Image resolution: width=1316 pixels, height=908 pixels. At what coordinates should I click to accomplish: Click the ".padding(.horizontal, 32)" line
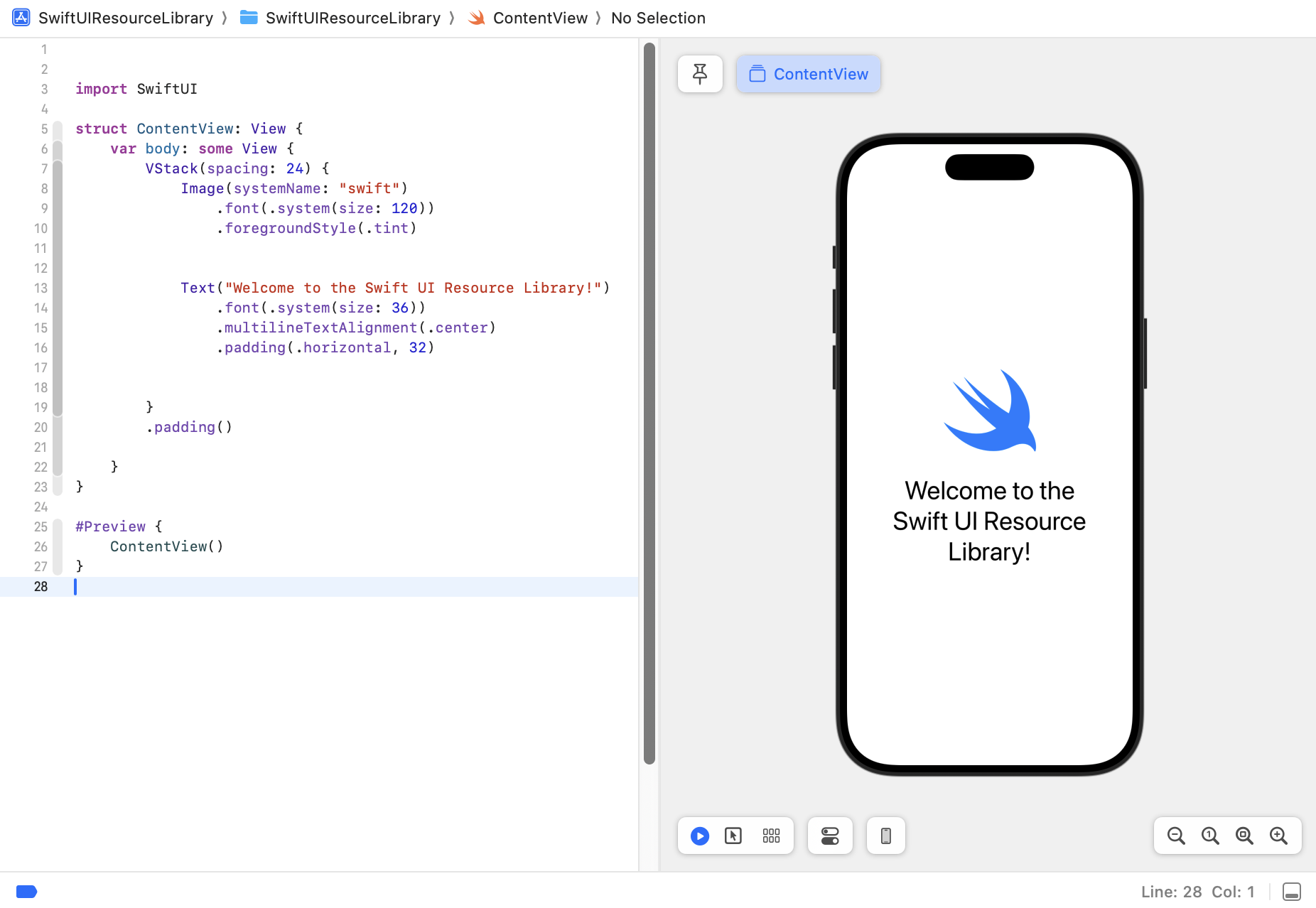pos(325,347)
